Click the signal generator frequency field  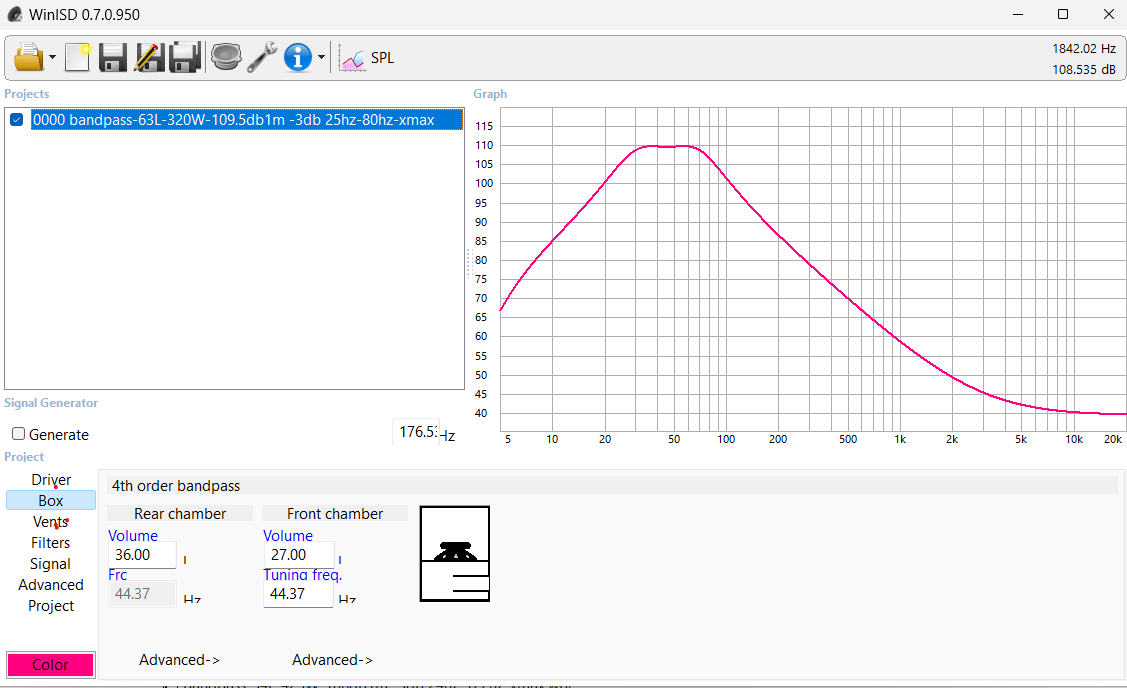415,432
